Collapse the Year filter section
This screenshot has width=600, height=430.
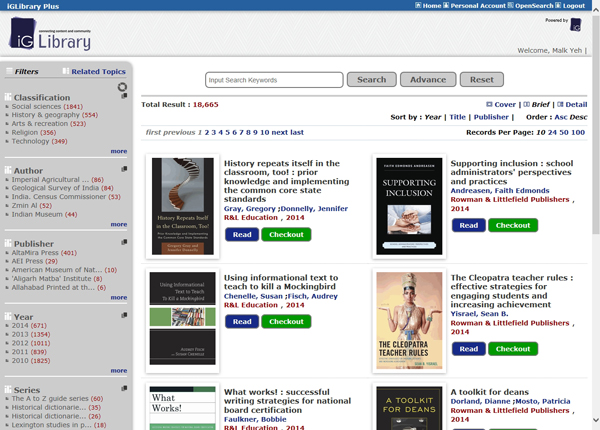tap(124, 315)
